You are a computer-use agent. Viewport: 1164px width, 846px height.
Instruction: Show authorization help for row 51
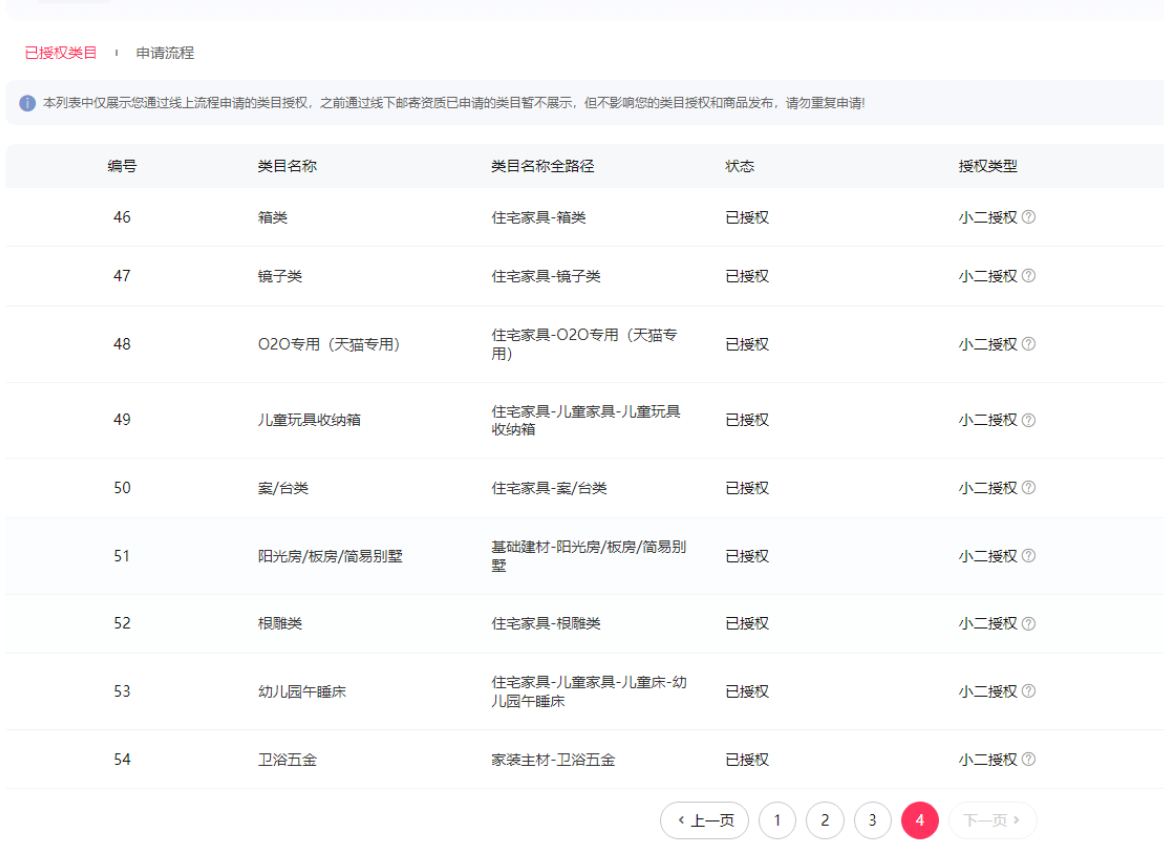(1029, 556)
